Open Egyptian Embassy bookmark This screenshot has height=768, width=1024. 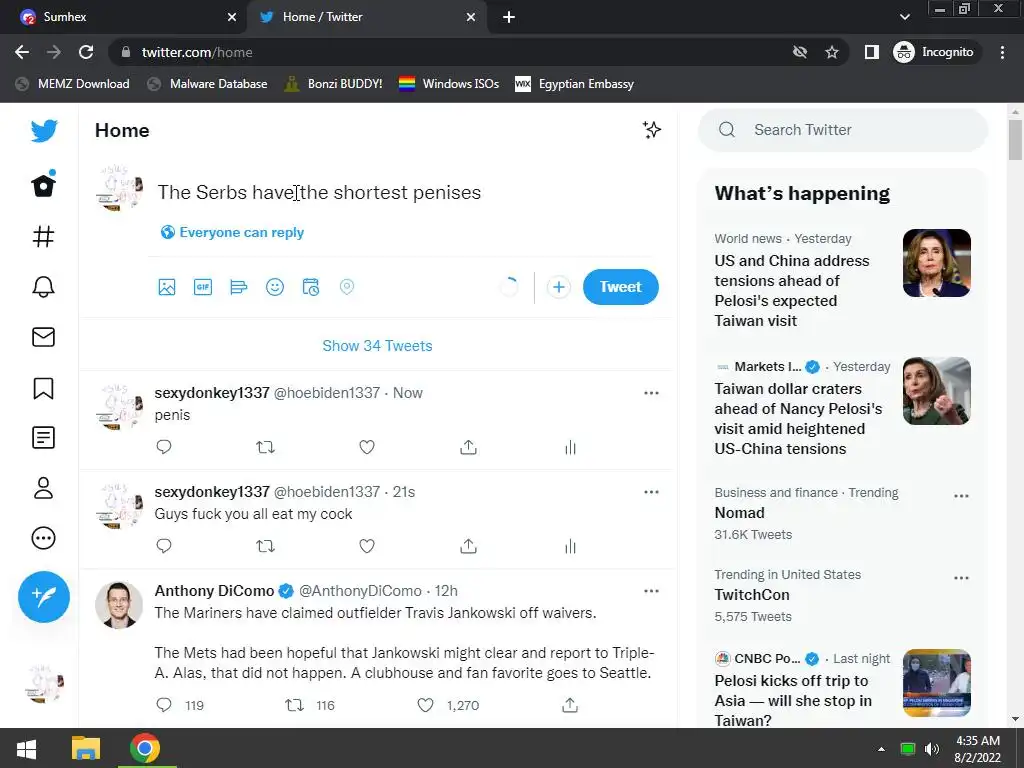tap(575, 84)
